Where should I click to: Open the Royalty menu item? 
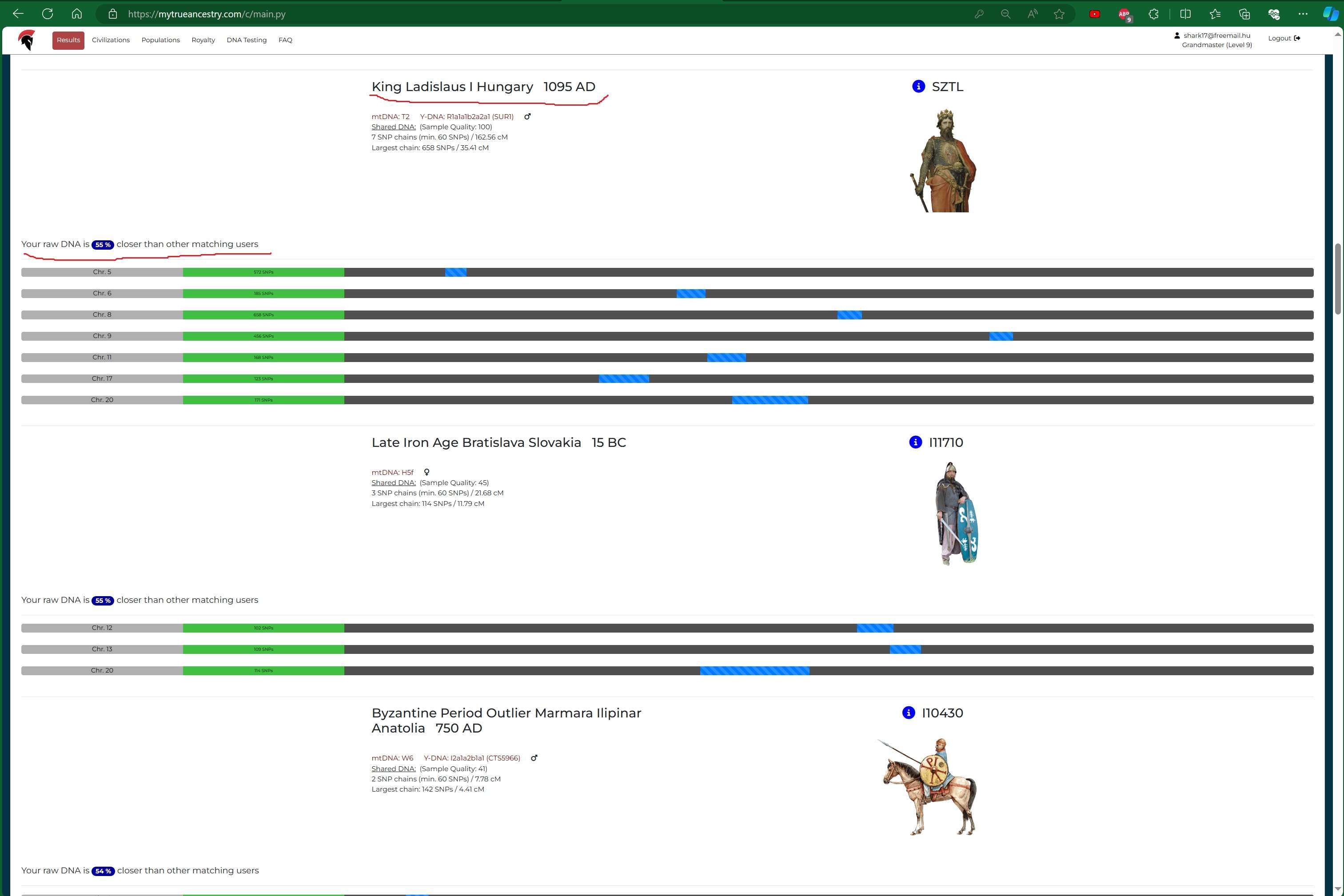tap(203, 40)
